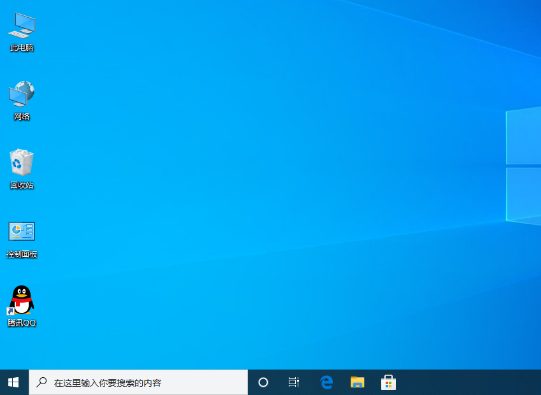
Task: Open the Windows Start menu
Action: tap(14, 382)
